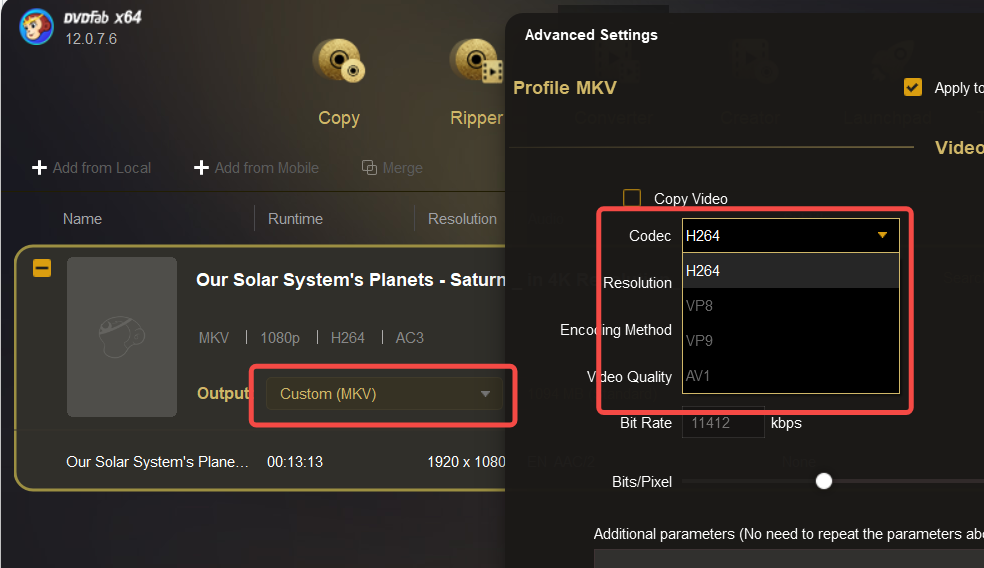Click the DVDFab monkey logo icon
Image resolution: width=984 pixels, height=568 pixels.
pos(36,27)
